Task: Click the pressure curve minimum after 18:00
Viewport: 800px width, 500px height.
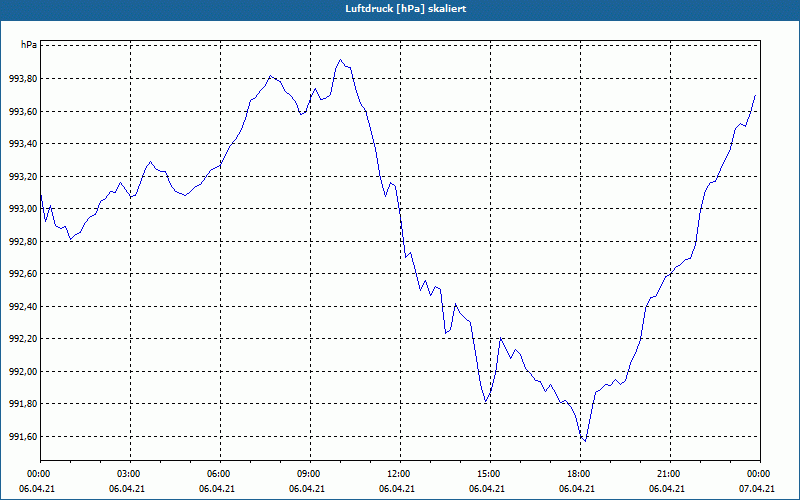Action: 585,441
